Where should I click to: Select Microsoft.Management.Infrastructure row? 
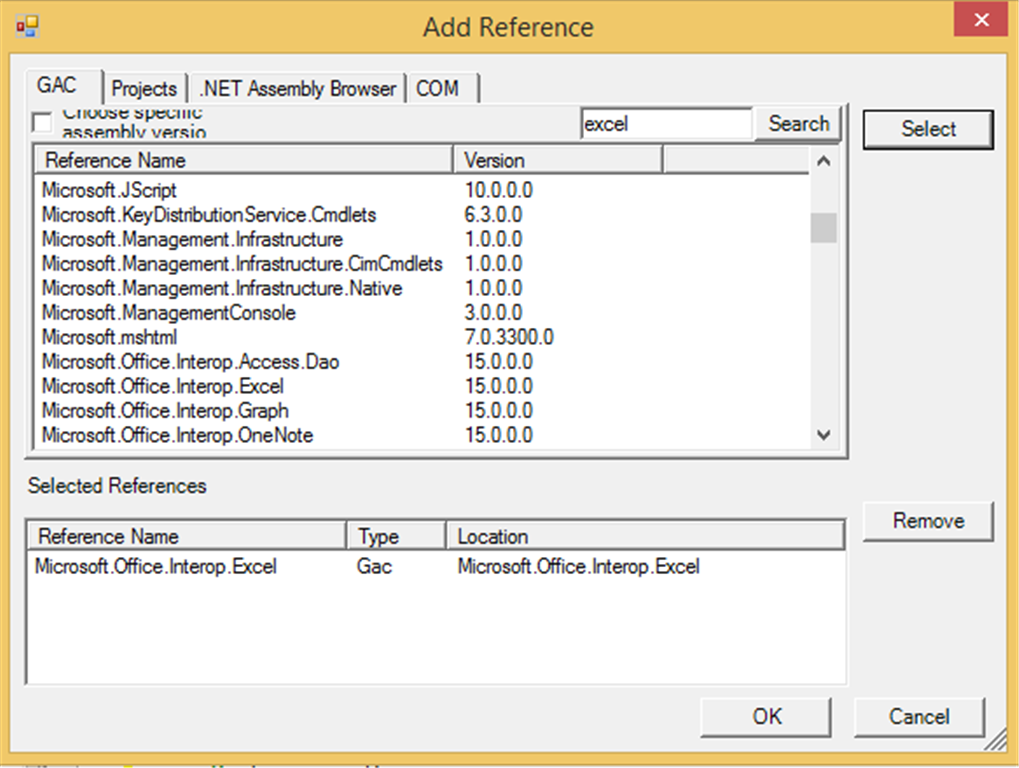(192, 240)
